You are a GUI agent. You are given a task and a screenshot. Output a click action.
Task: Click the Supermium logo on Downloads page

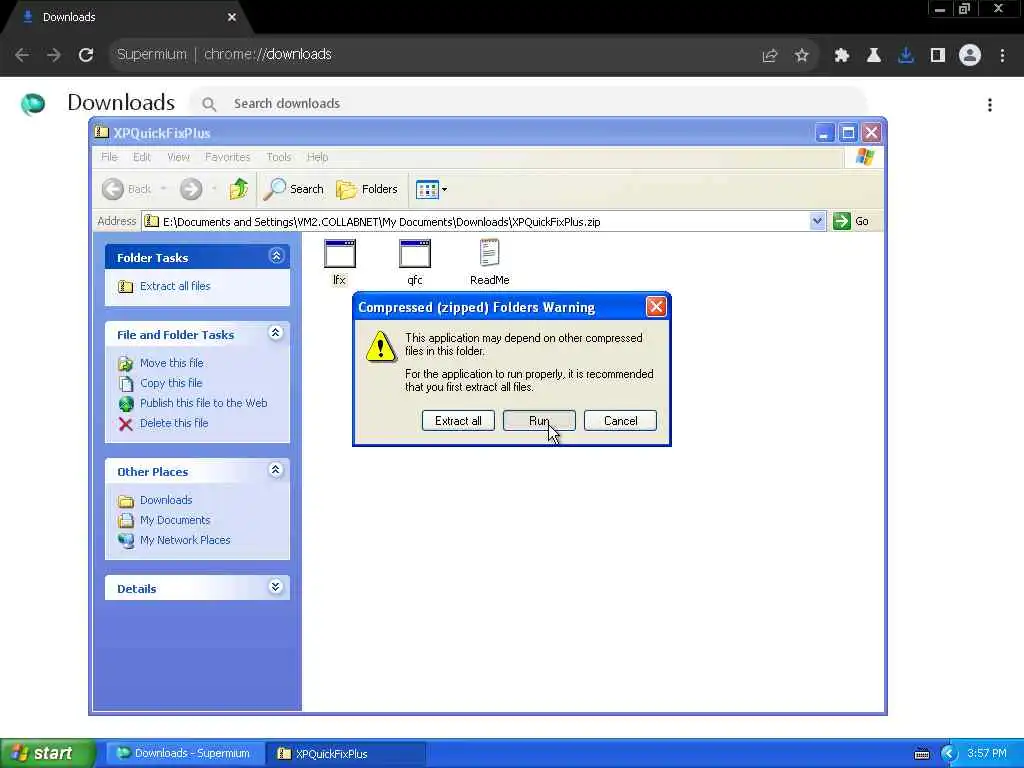click(x=33, y=104)
